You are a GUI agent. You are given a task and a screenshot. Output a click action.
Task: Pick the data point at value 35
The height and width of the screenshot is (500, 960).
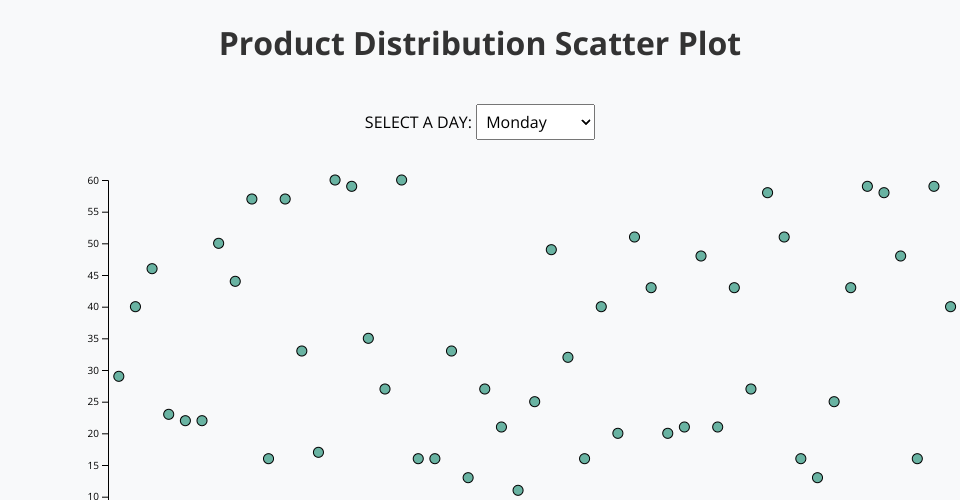tap(368, 338)
